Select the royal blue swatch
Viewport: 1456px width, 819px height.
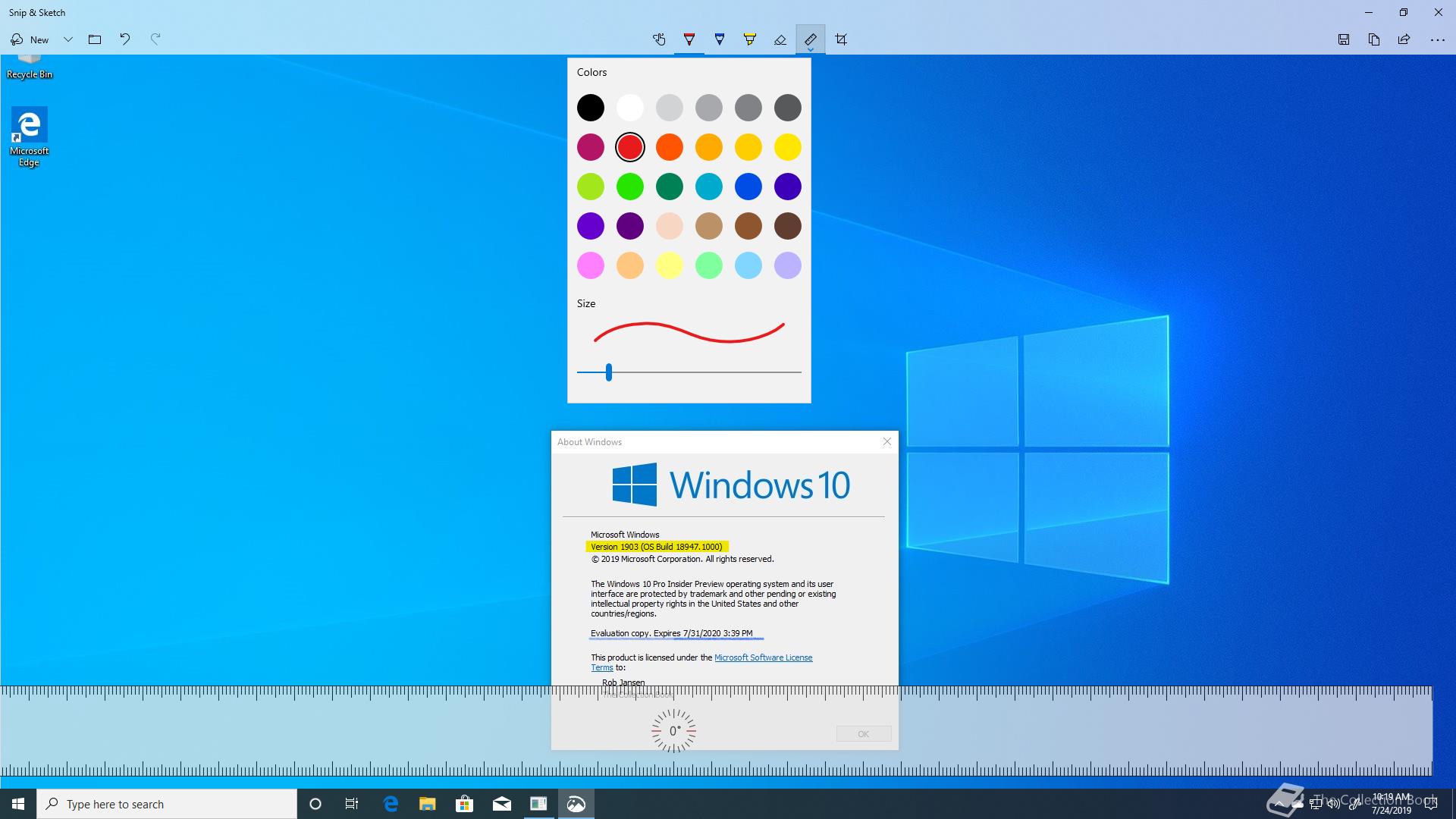[748, 187]
